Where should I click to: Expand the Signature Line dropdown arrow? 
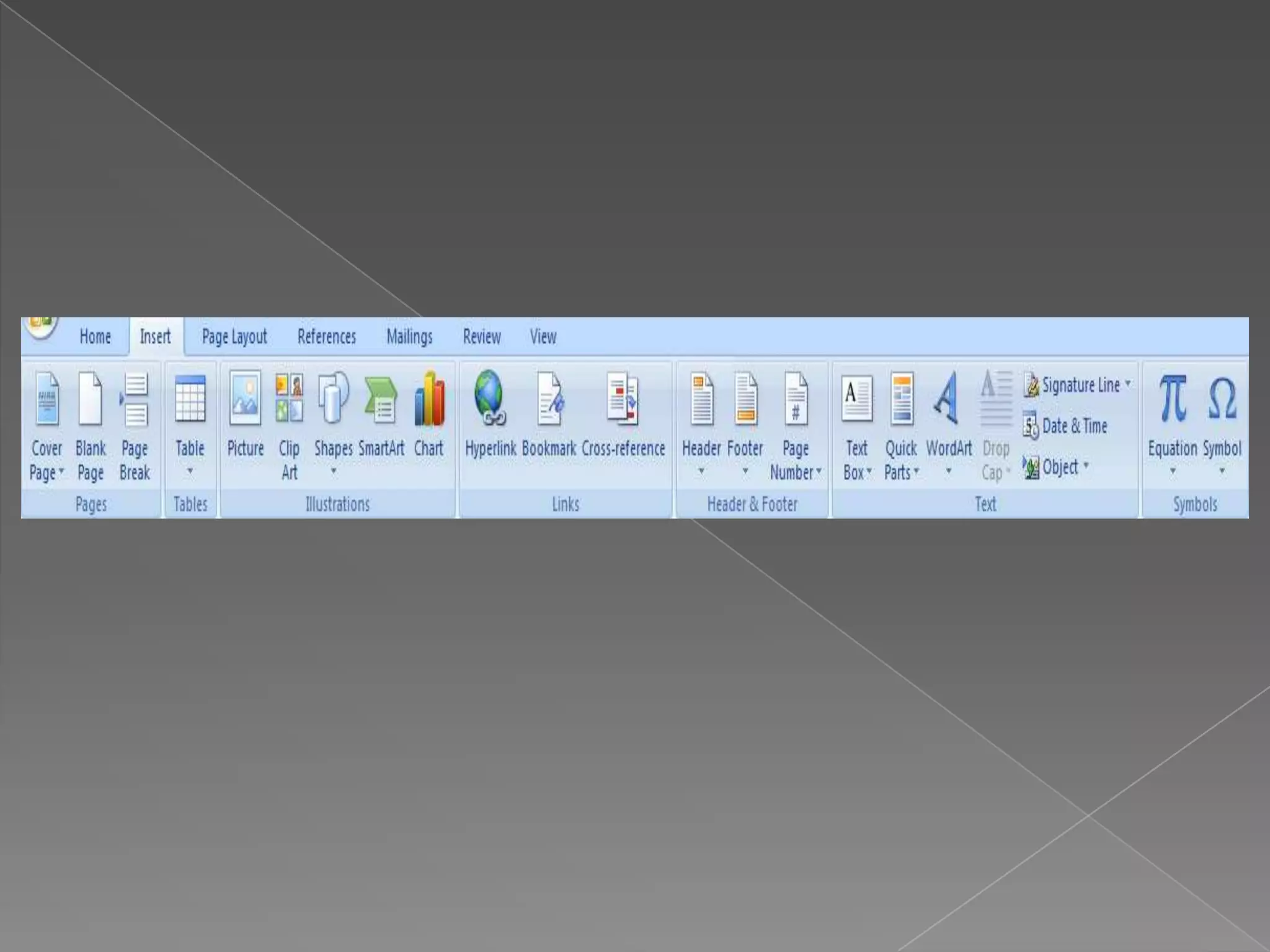coord(1128,384)
